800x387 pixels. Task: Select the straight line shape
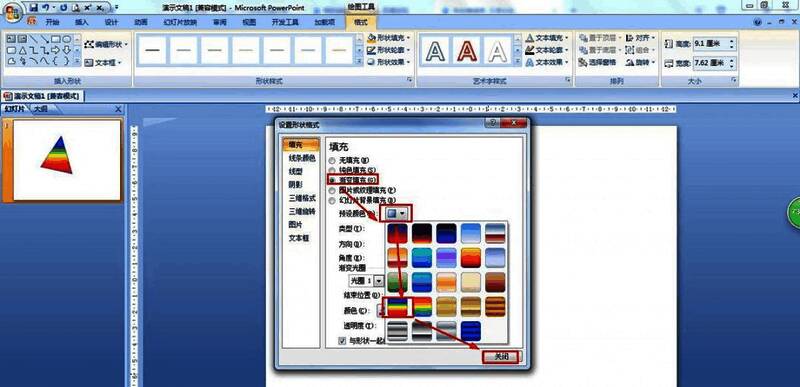33,39
